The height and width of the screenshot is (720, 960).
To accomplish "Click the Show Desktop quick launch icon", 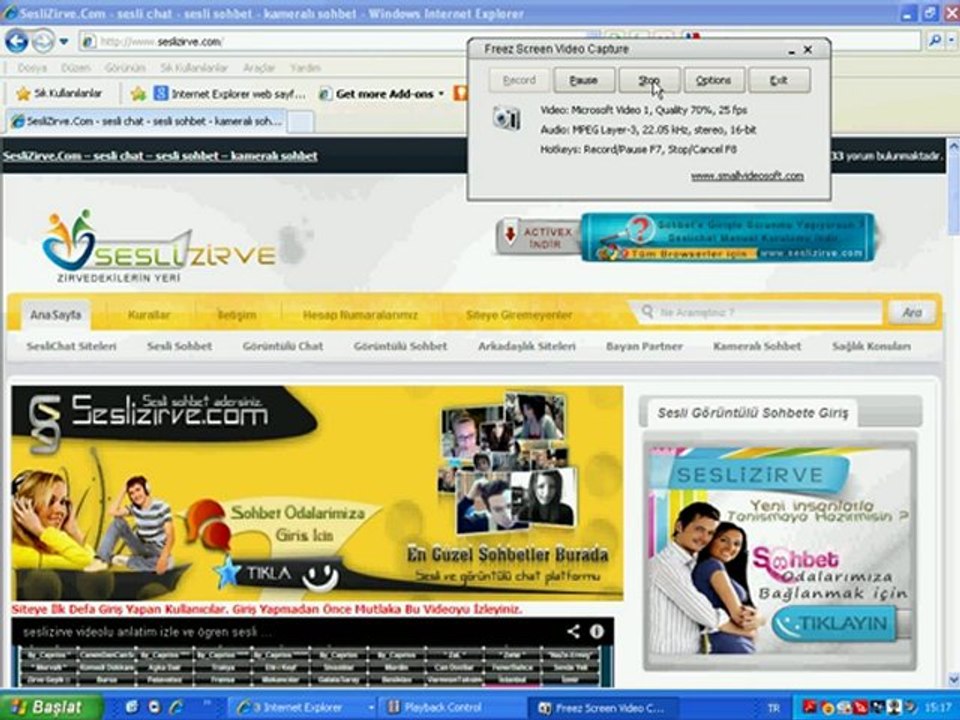I will [132, 707].
